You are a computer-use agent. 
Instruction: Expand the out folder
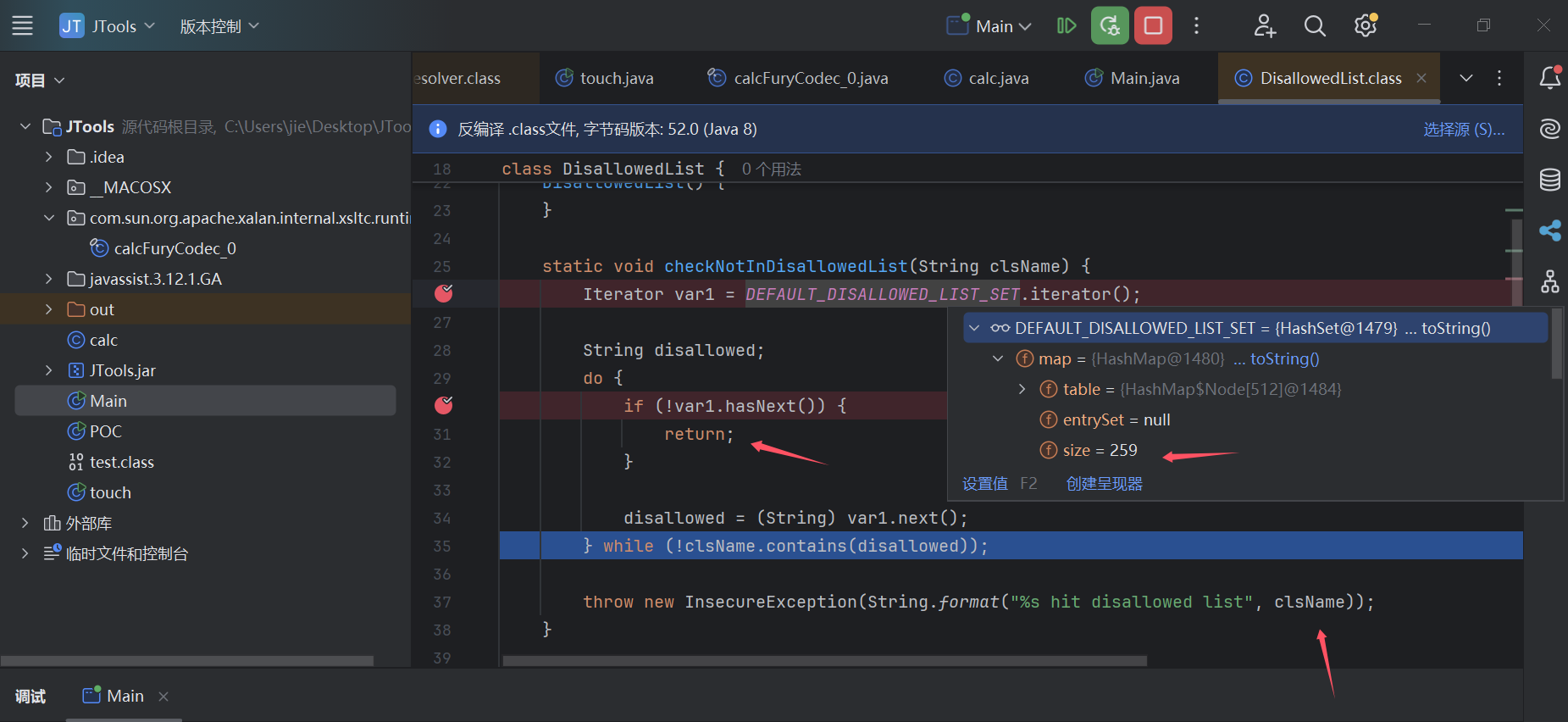click(x=49, y=309)
